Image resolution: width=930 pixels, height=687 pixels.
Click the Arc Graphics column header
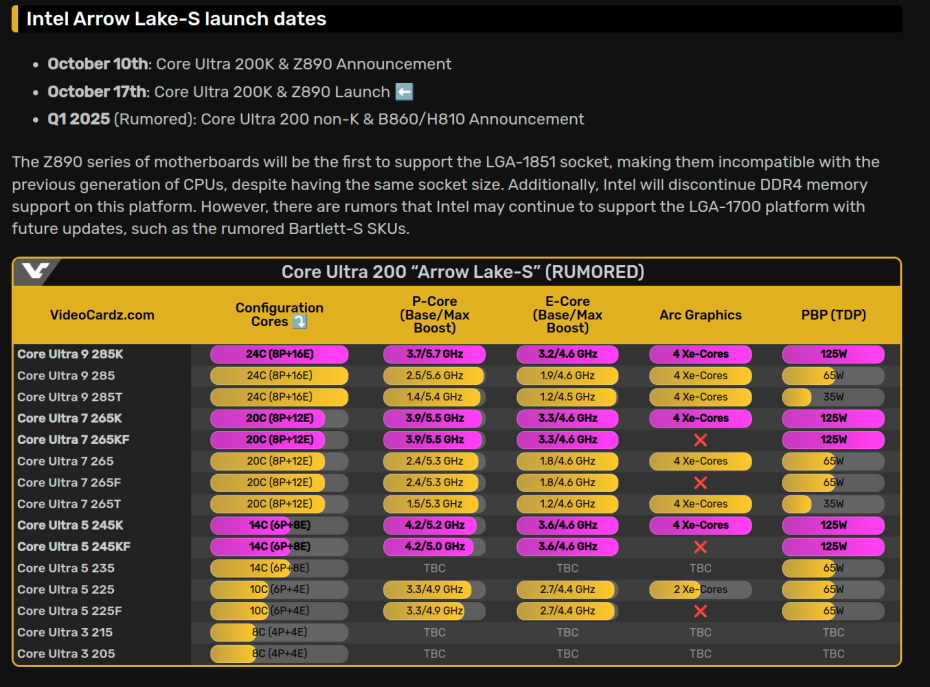click(700, 315)
